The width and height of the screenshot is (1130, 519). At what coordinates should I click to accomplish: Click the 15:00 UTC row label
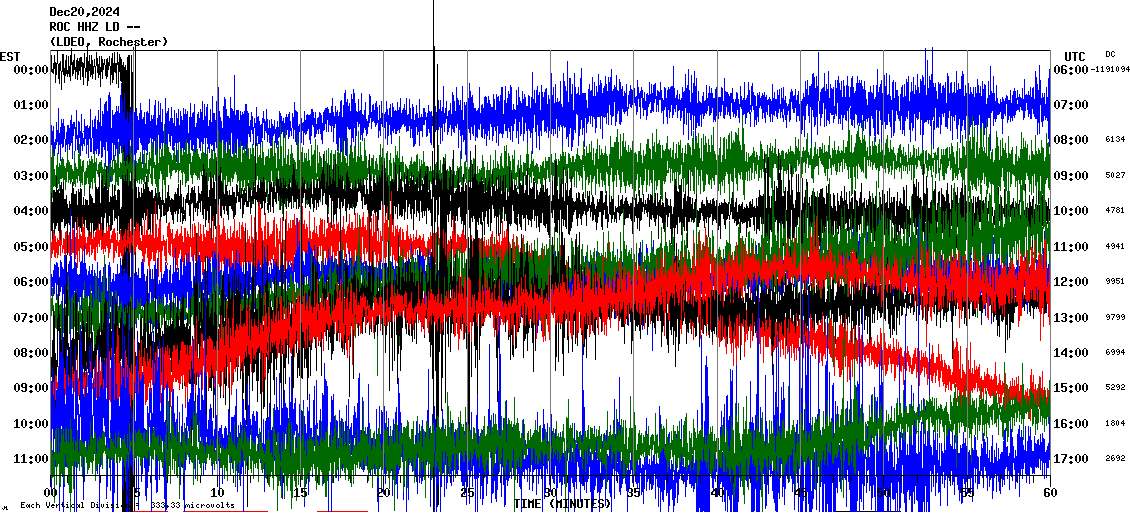(1071, 388)
